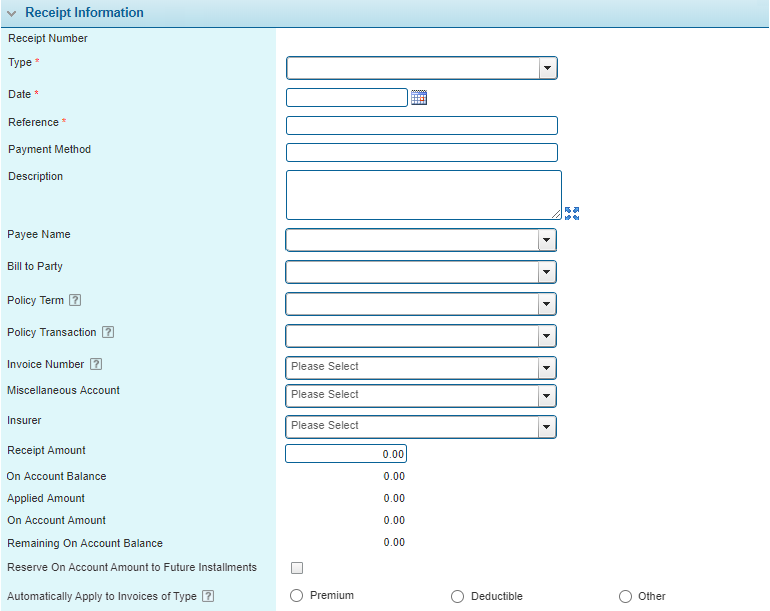Enable Reserve On Account Amount checkbox
This screenshot has height=611, width=770.
(x=297, y=568)
